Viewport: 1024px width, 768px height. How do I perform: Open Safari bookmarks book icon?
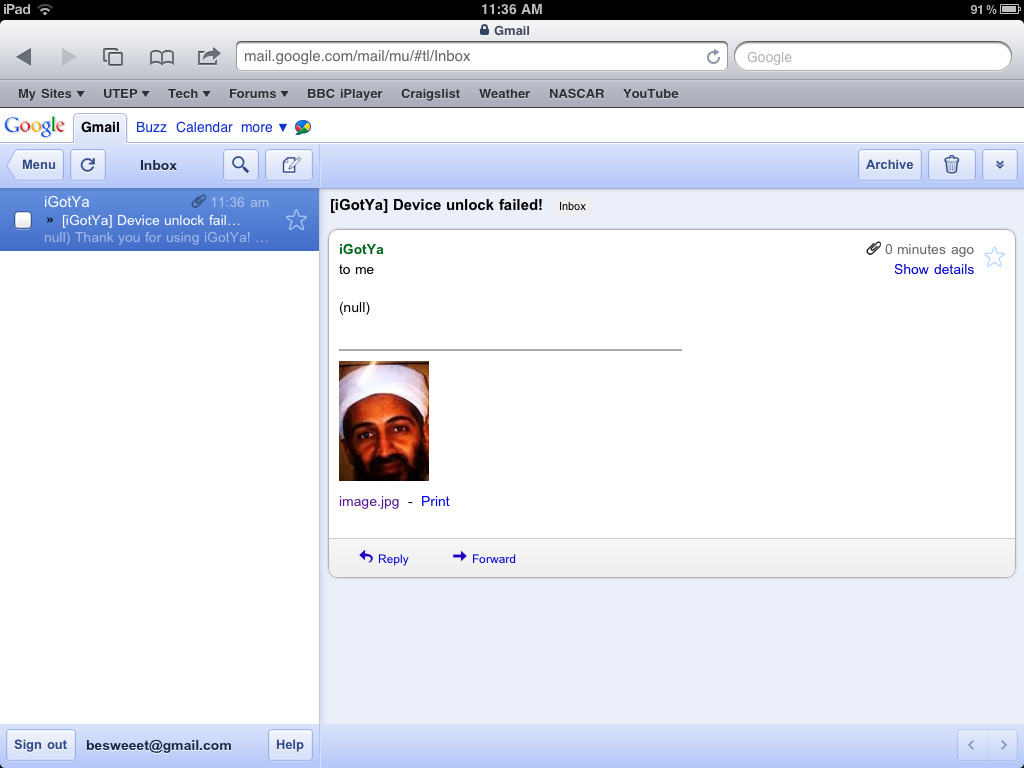coord(162,57)
